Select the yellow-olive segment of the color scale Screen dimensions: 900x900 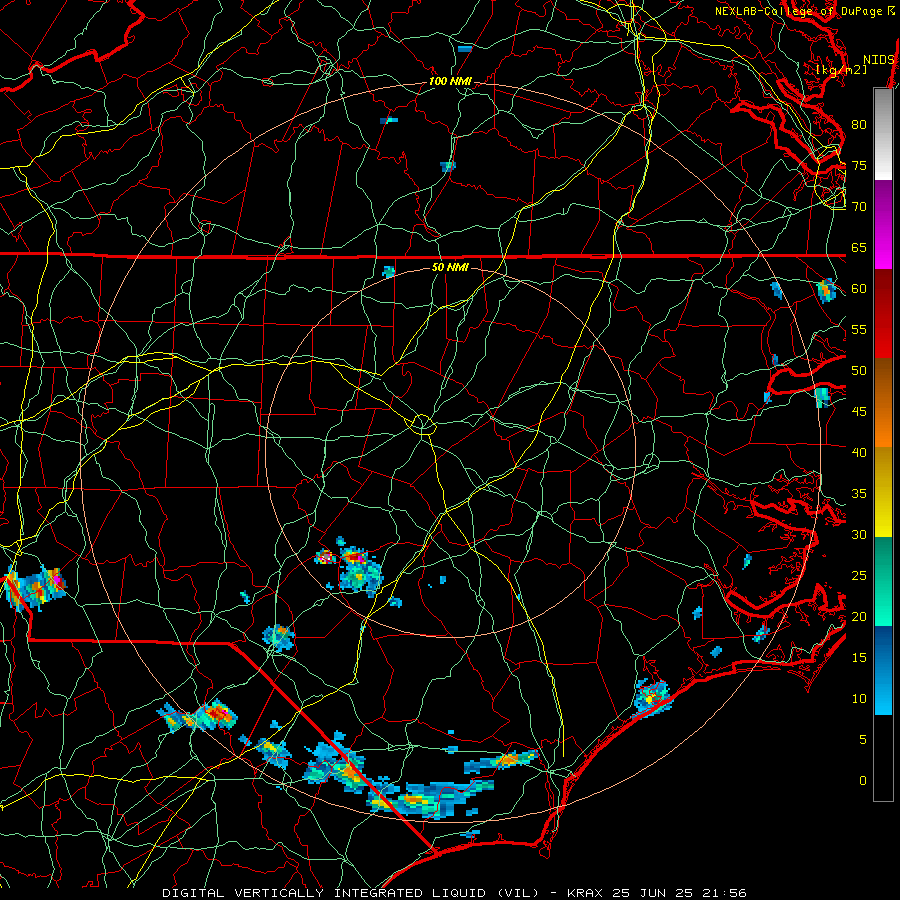click(x=883, y=492)
